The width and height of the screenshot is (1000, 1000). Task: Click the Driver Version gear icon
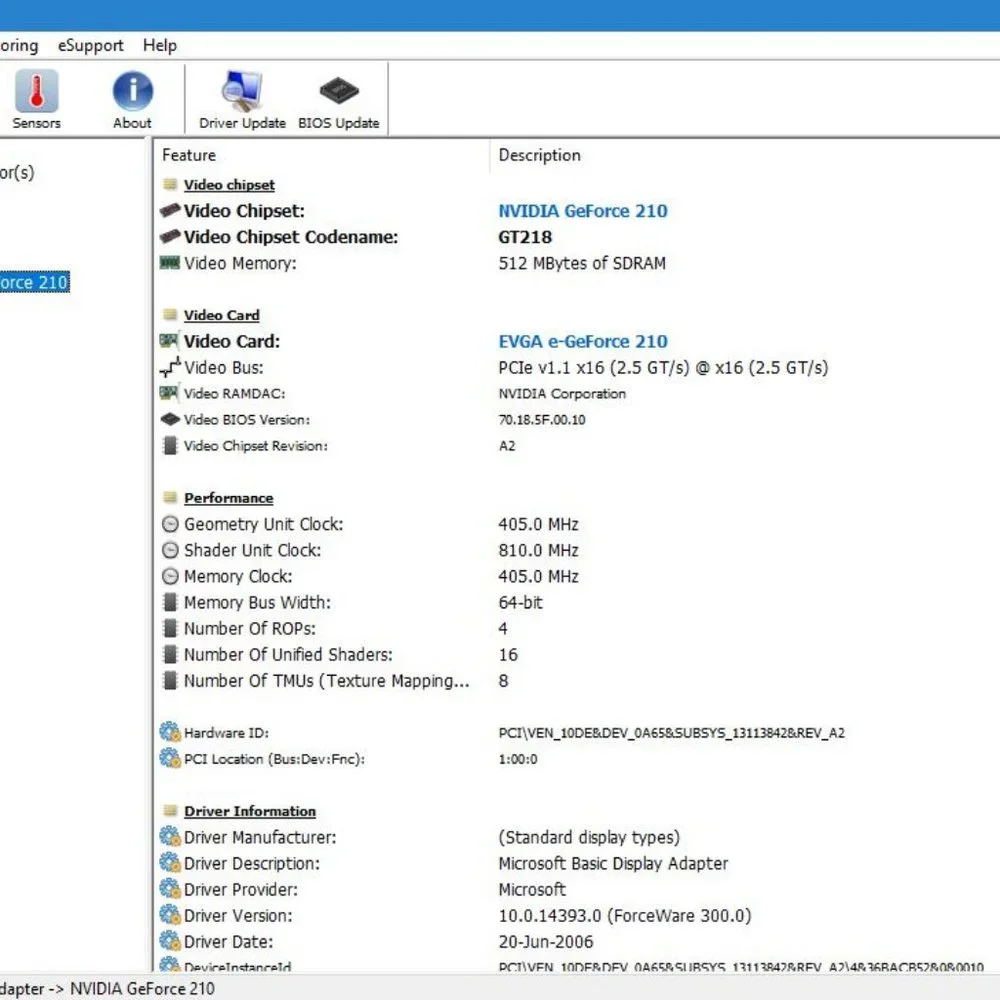(170, 915)
